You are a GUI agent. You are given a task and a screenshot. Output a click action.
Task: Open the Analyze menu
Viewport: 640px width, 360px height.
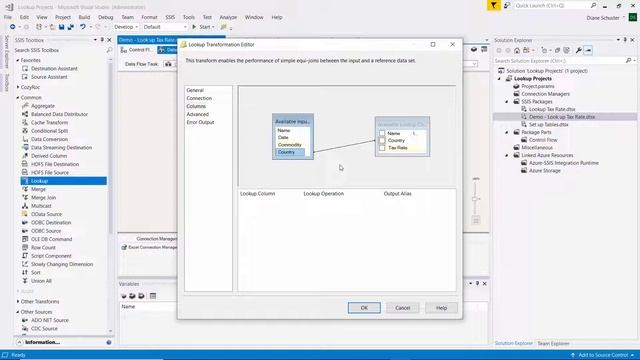(x=228, y=17)
